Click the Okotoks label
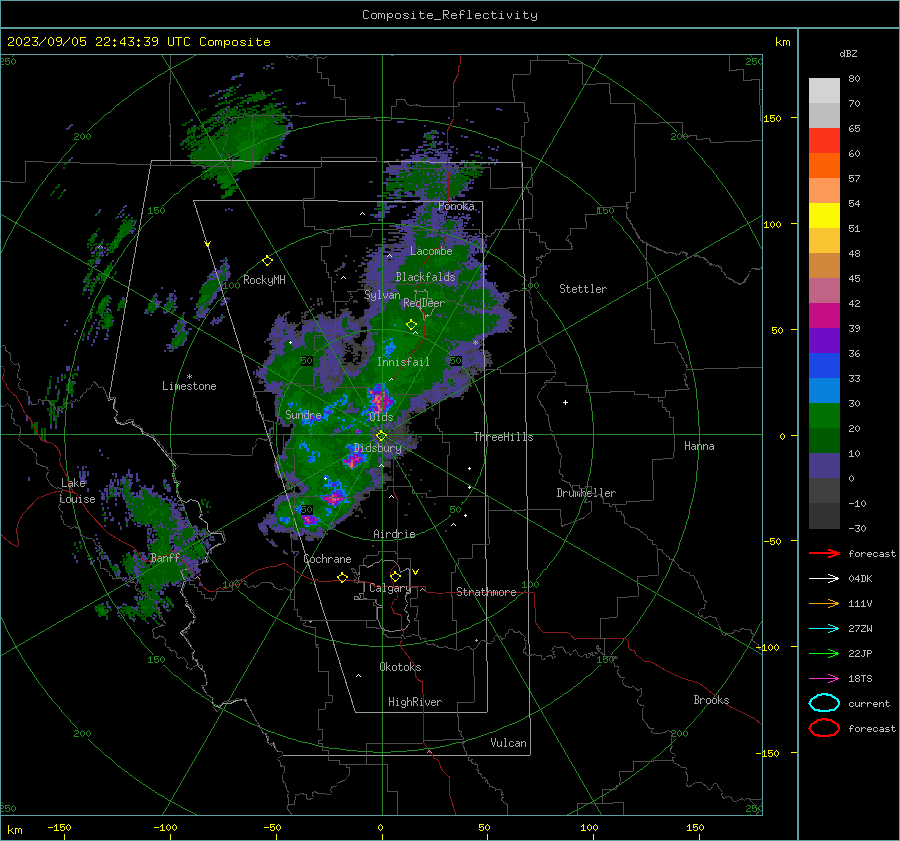Viewport: 900px width, 841px height. pyautogui.click(x=400, y=667)
